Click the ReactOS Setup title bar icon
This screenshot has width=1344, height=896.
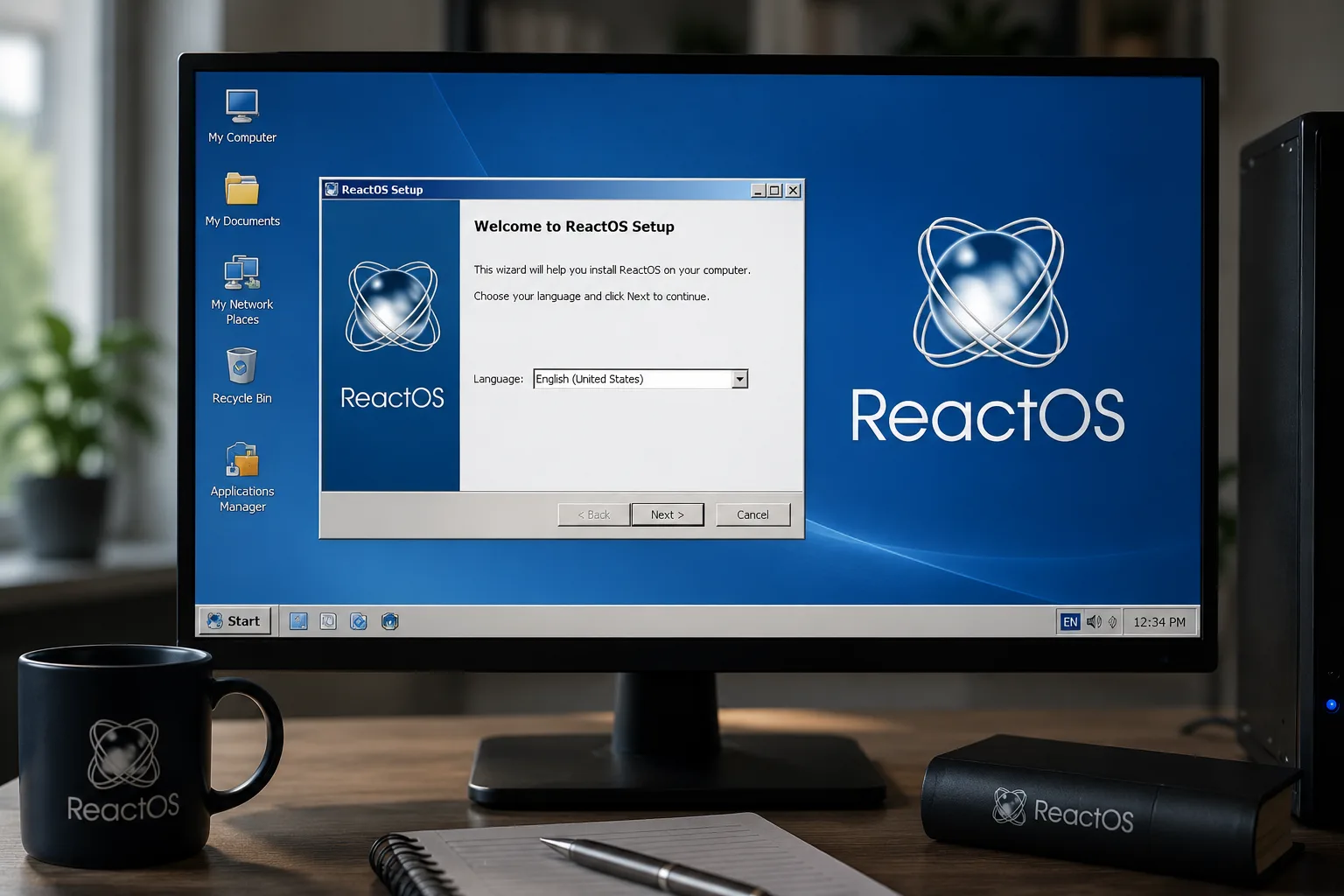coord(331,189)
